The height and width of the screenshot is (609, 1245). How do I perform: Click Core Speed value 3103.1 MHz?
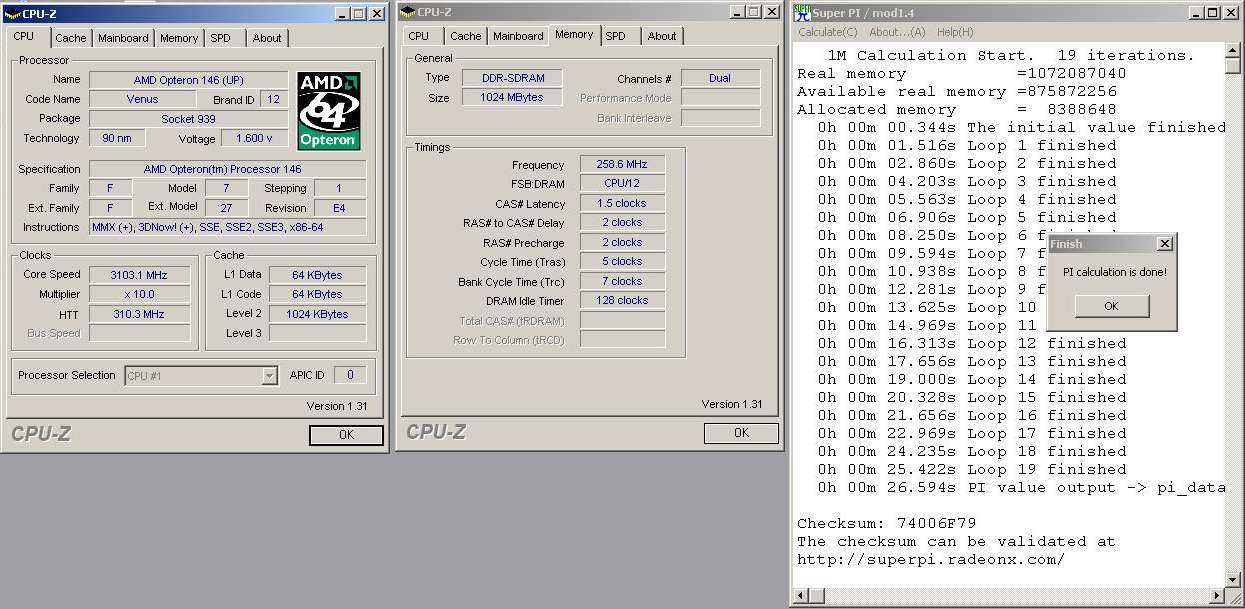tap(138, 275)
